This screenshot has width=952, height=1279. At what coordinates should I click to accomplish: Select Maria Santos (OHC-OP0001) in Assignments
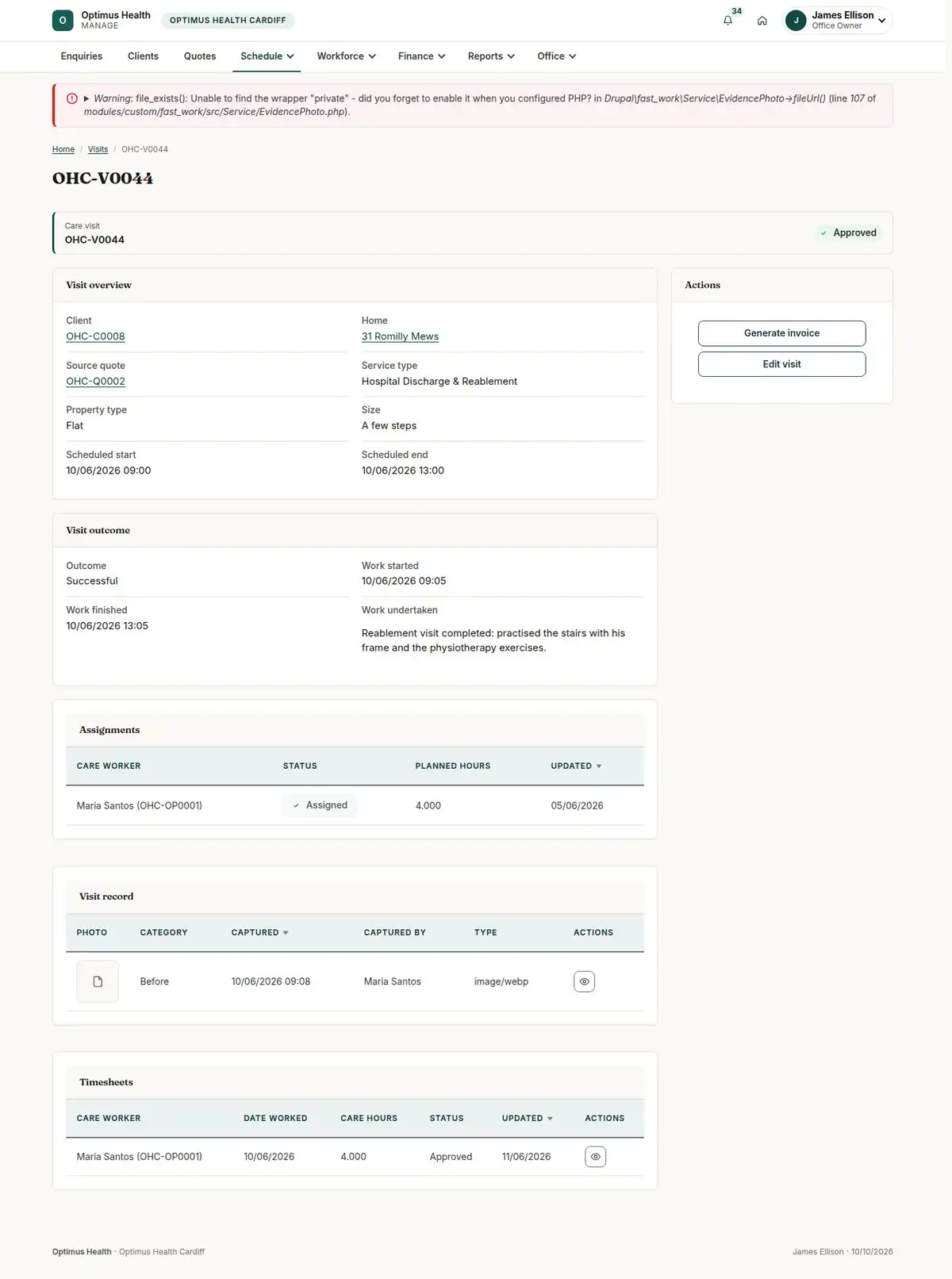(x=140, y=806)
